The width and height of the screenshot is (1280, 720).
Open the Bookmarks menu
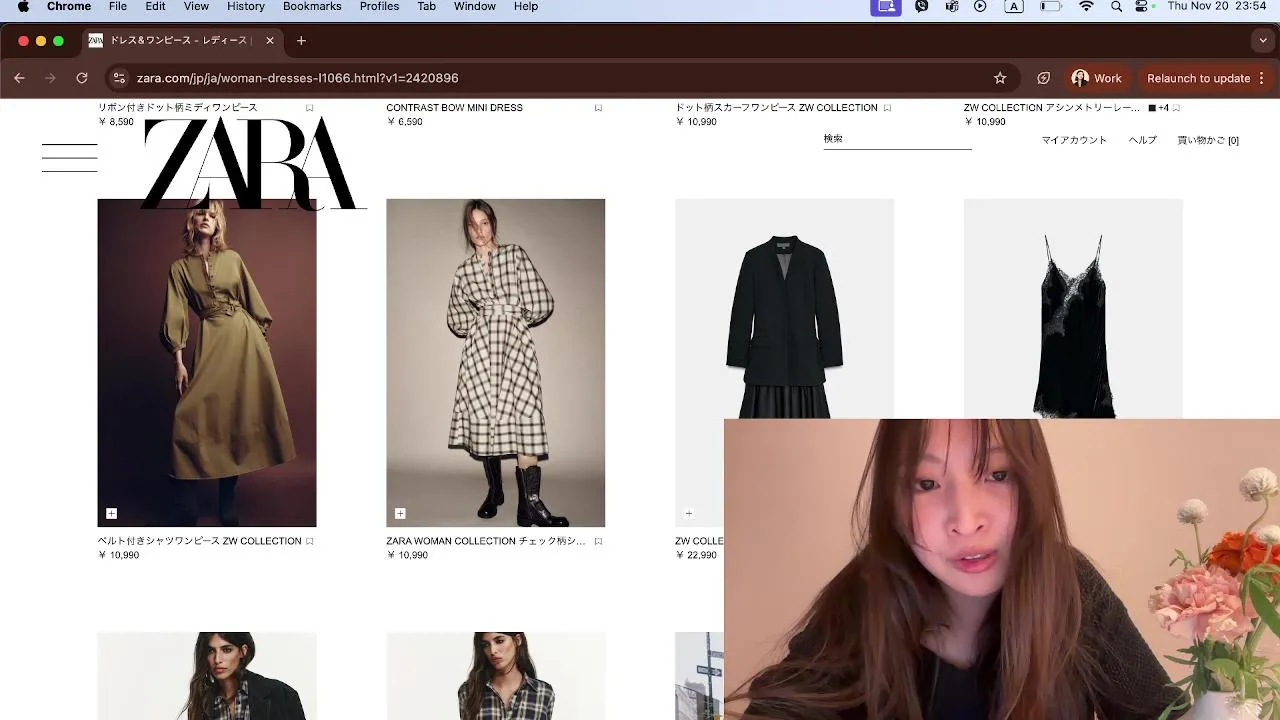pos(312,7)
